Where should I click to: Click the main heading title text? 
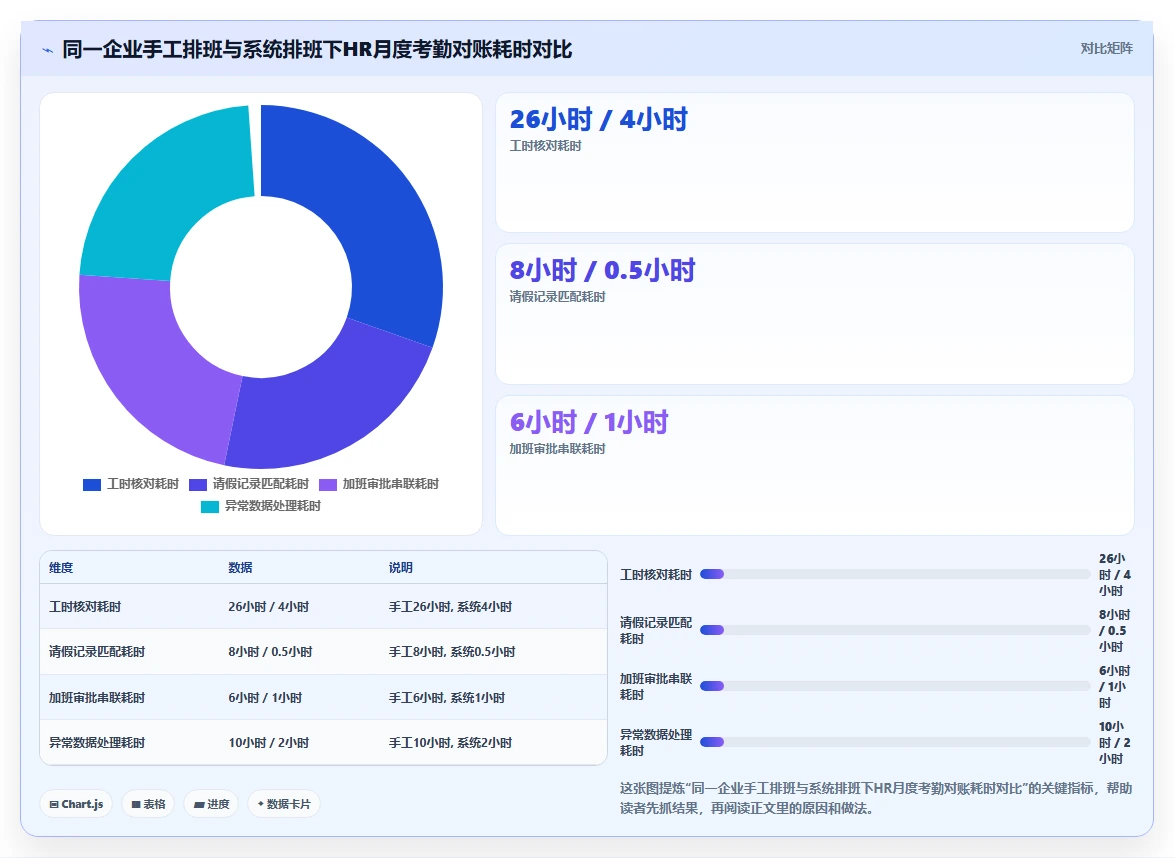click(317, 50)
